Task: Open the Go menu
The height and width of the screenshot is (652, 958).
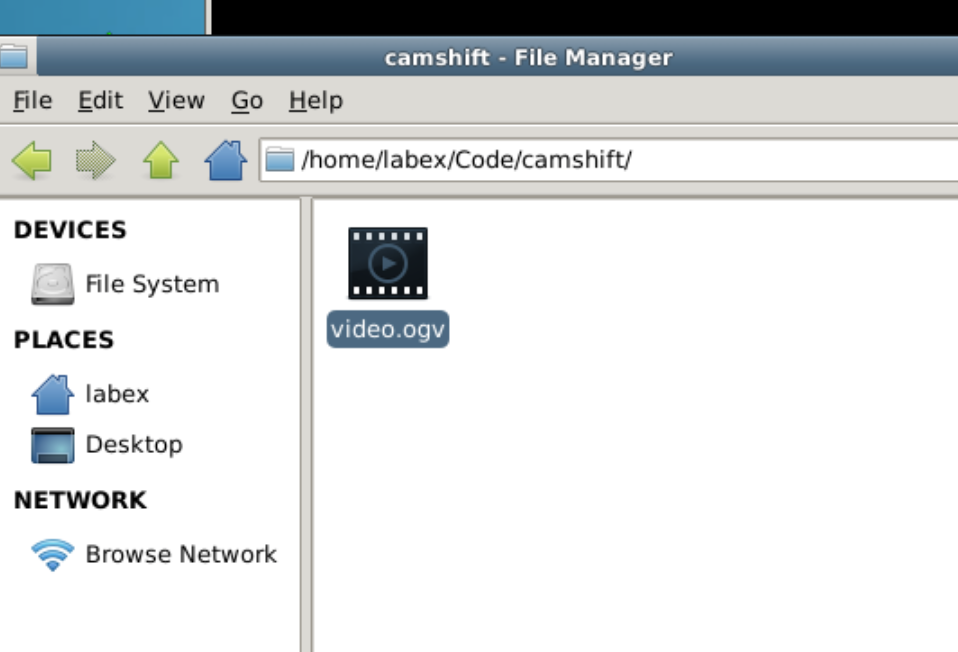Action: coord(246,101)
